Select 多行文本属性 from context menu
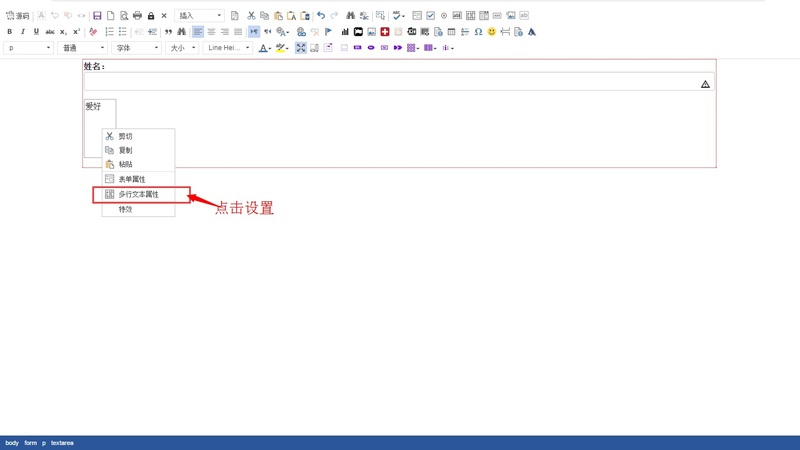The image size is (800, 450). click(139, 194)
